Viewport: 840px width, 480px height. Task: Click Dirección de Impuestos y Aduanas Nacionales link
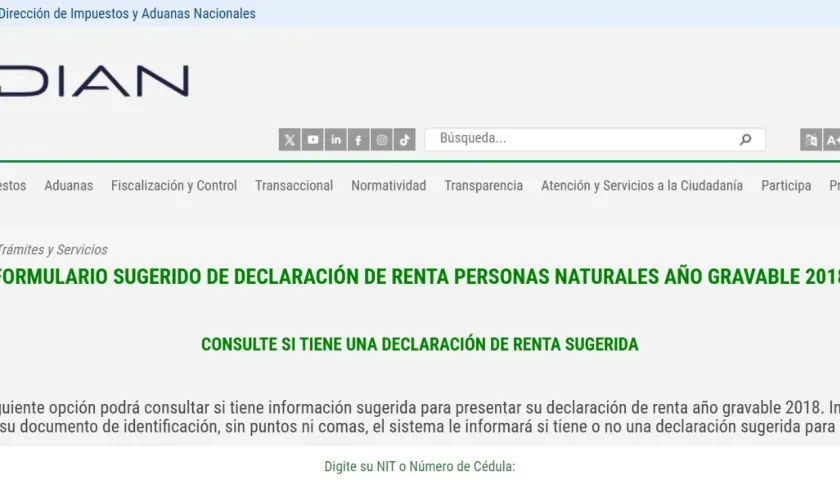[x=128, y=13]
